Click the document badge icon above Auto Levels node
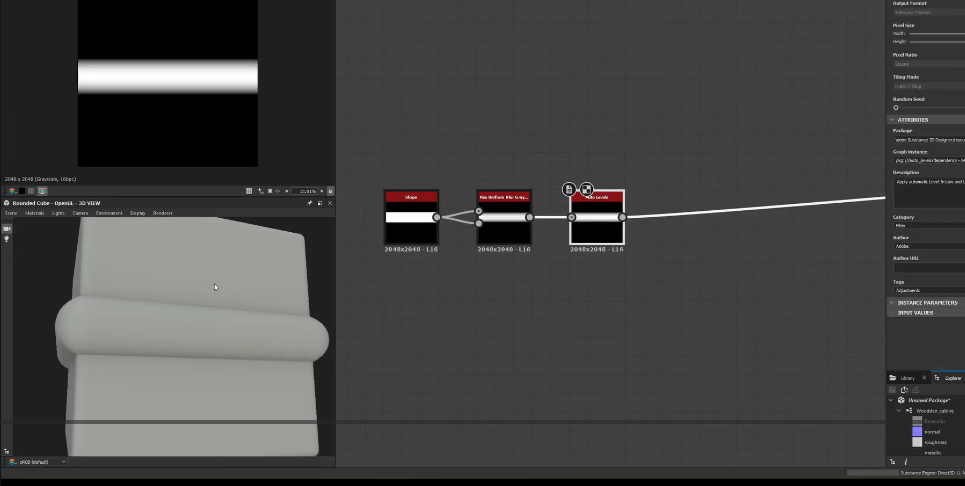 click(569, 189)
